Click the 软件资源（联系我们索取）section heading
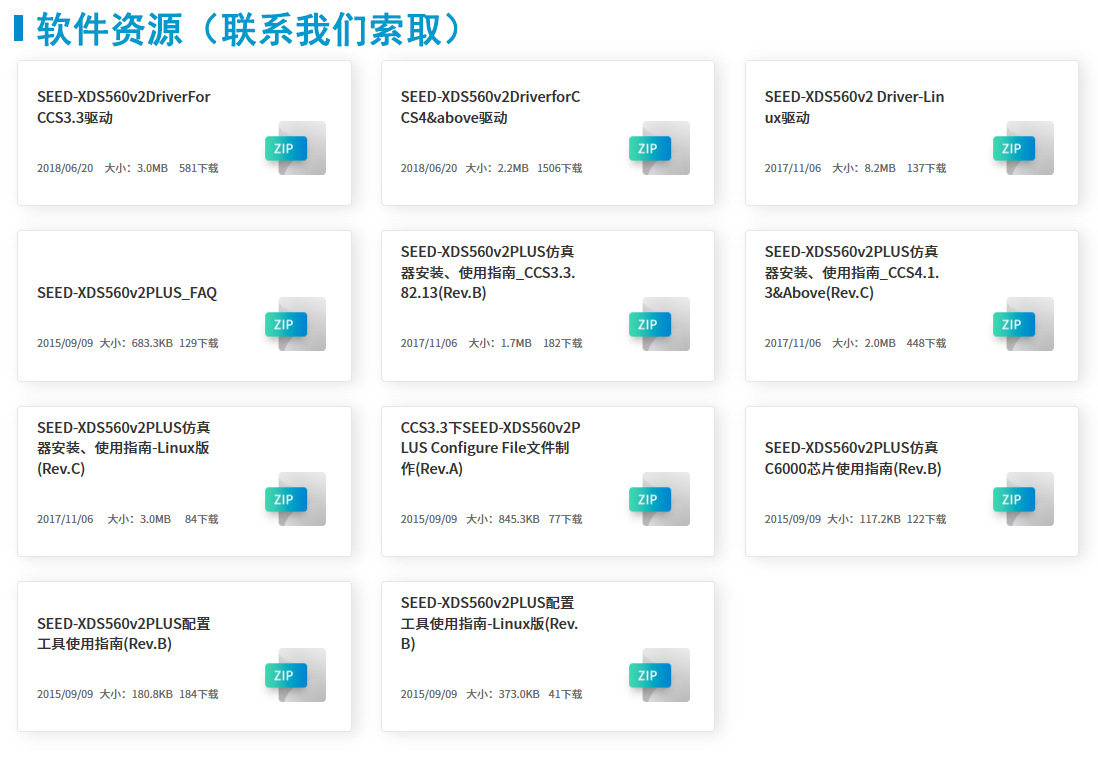Viewport: 1098px width, 761px height. click(235, 28)
